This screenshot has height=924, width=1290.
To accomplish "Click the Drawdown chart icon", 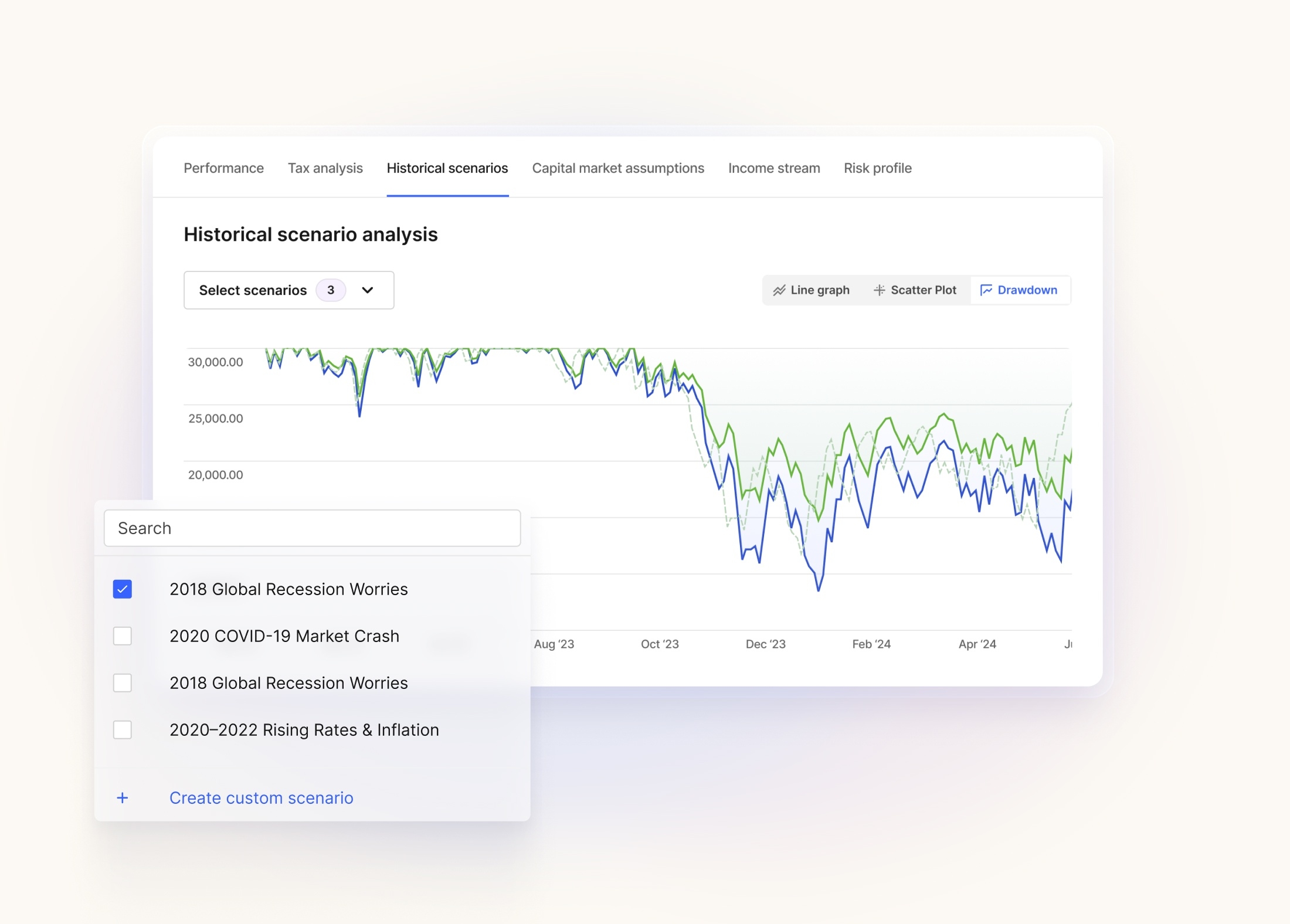I will coord(986,290).
